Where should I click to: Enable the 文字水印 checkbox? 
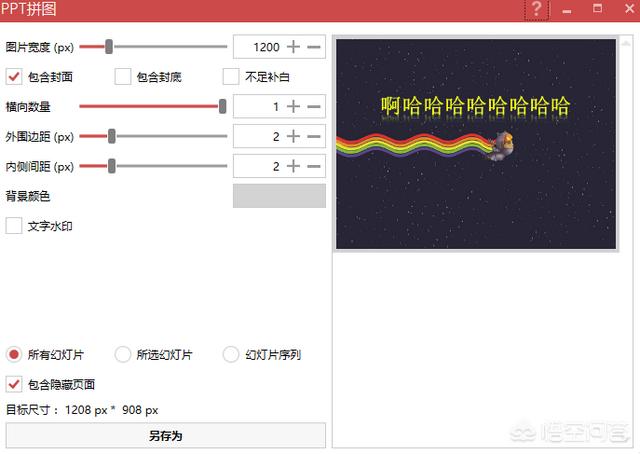14,226
